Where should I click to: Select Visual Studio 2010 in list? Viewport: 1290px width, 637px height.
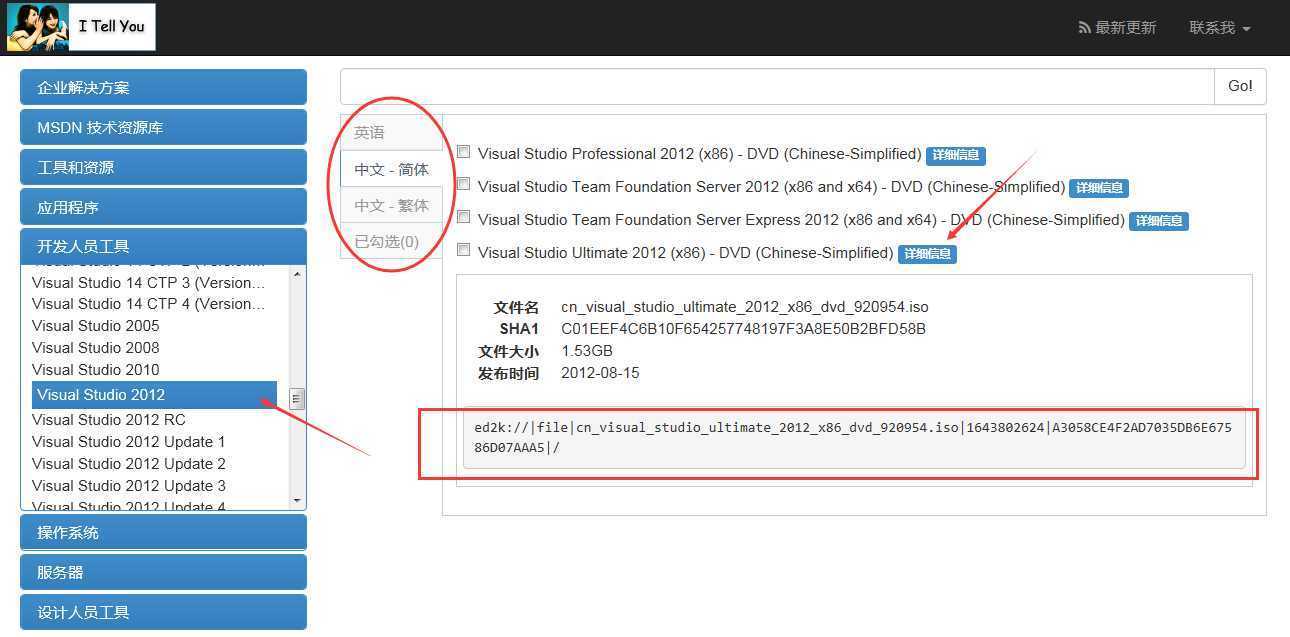pos(96,370)
